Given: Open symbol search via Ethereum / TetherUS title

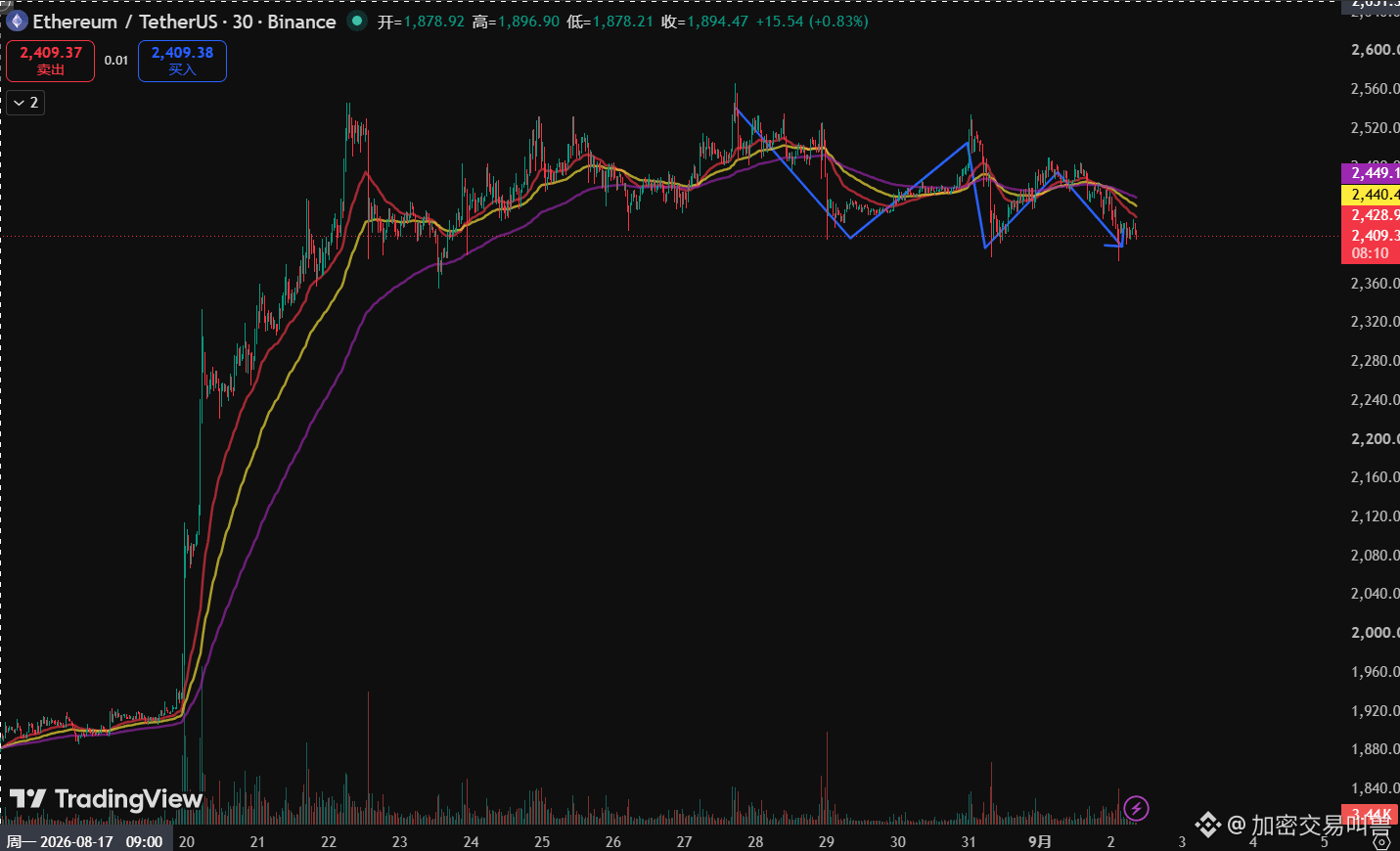Looking at the screenshot, I should pyautogui.click(x=184, y=22).
